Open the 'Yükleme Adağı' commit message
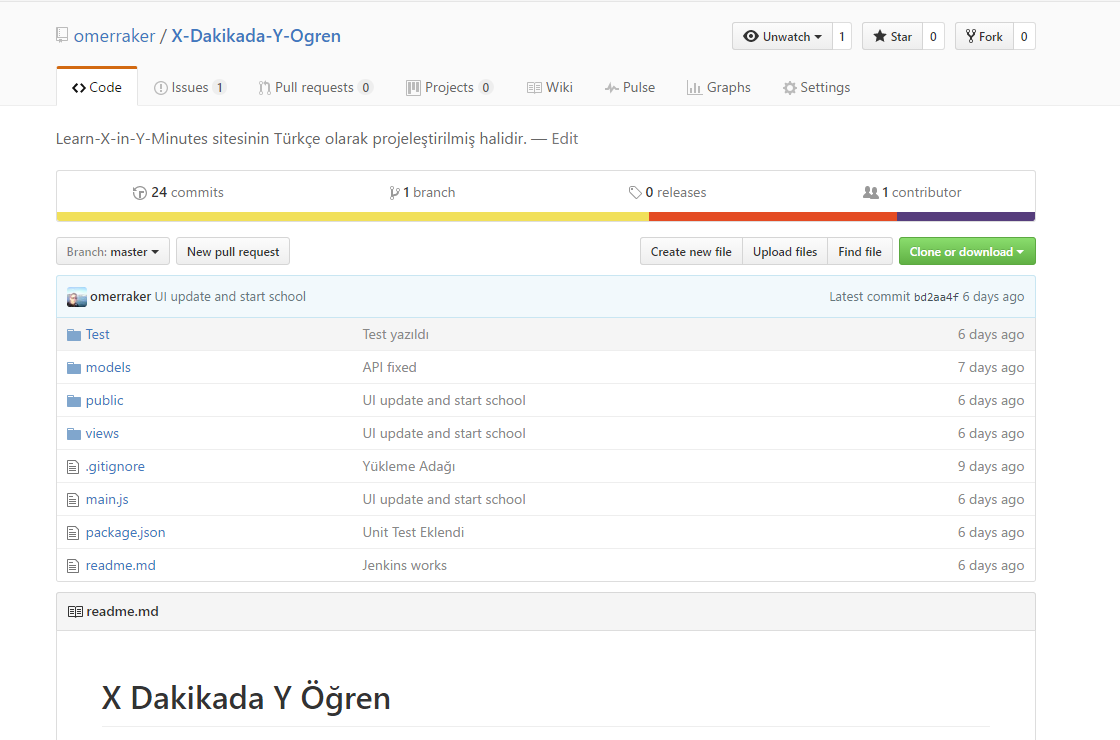 coord(409,466)
